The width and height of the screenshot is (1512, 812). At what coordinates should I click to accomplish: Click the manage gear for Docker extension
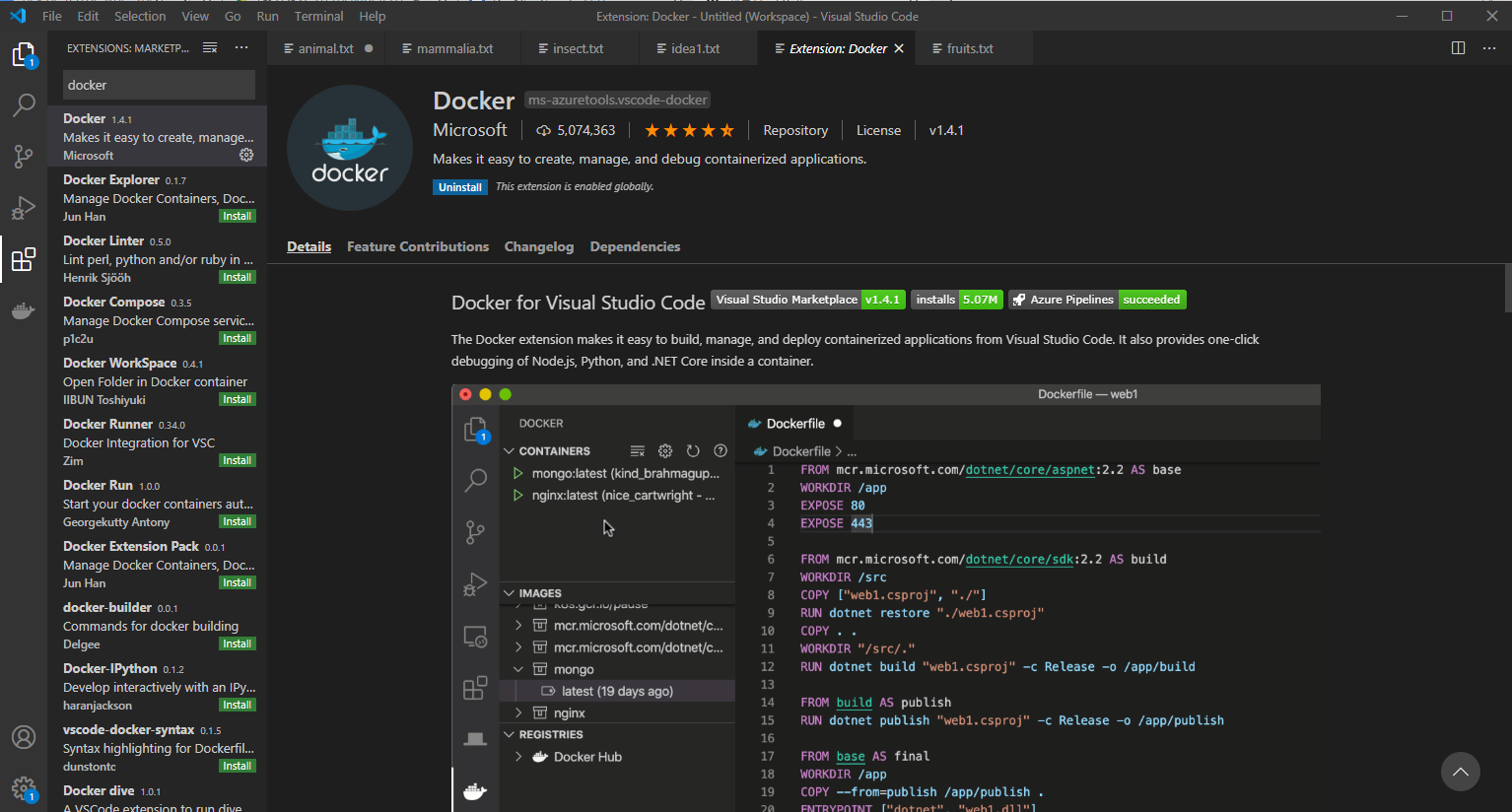(246, 155)
